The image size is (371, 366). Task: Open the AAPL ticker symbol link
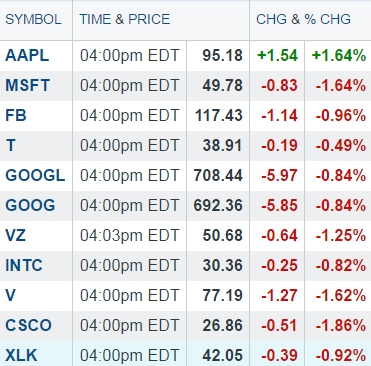pyautogui.click(x=27, y=55)
